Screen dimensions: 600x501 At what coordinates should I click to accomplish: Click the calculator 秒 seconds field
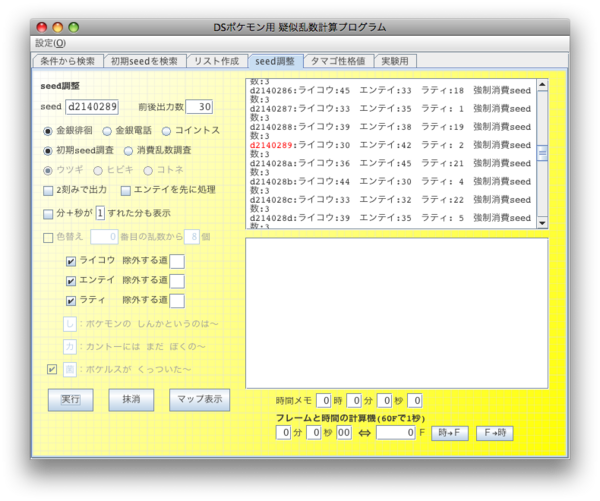tap(314, 433)
